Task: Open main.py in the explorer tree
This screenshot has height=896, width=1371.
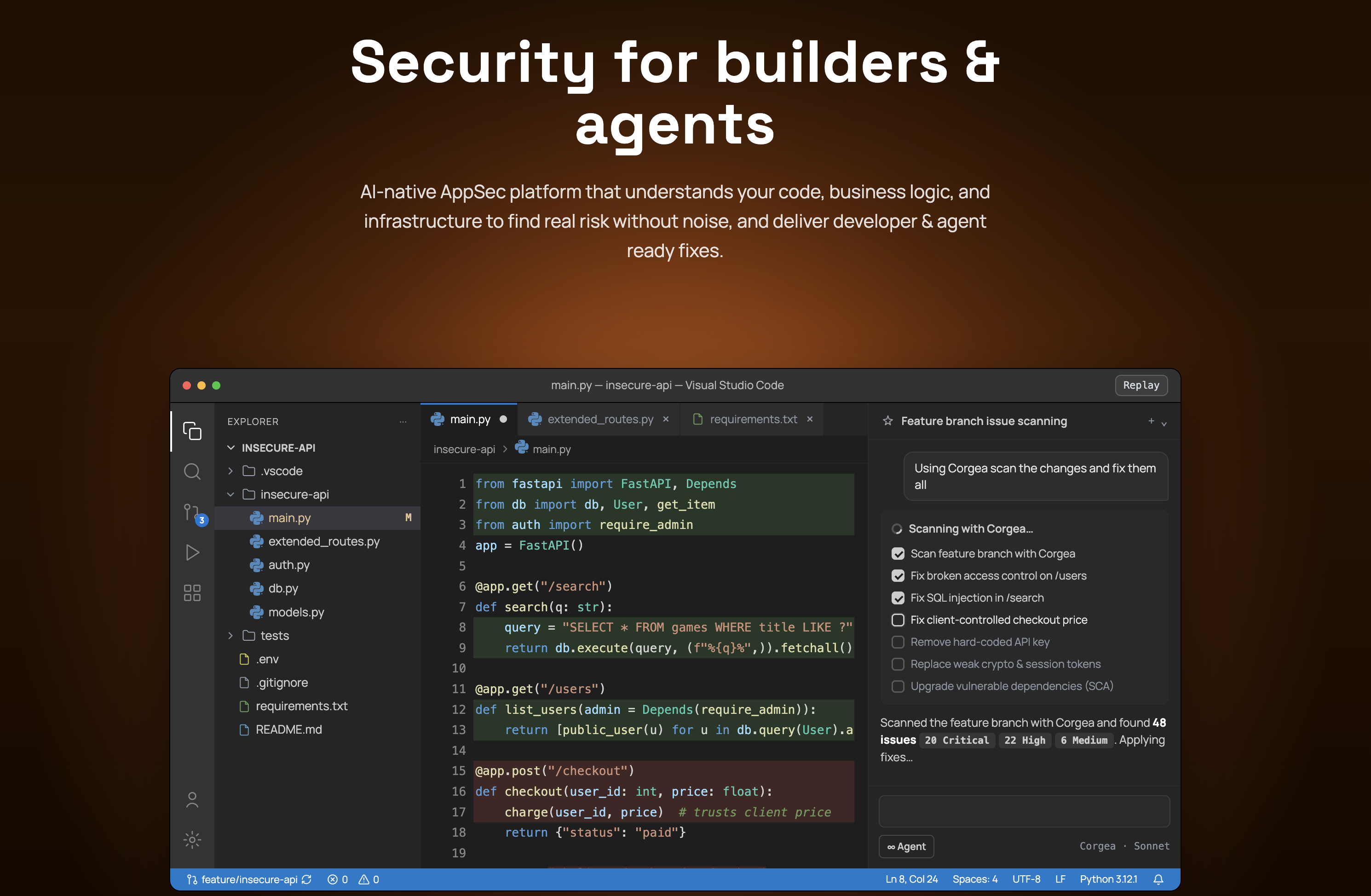Action: pos(317,517)
